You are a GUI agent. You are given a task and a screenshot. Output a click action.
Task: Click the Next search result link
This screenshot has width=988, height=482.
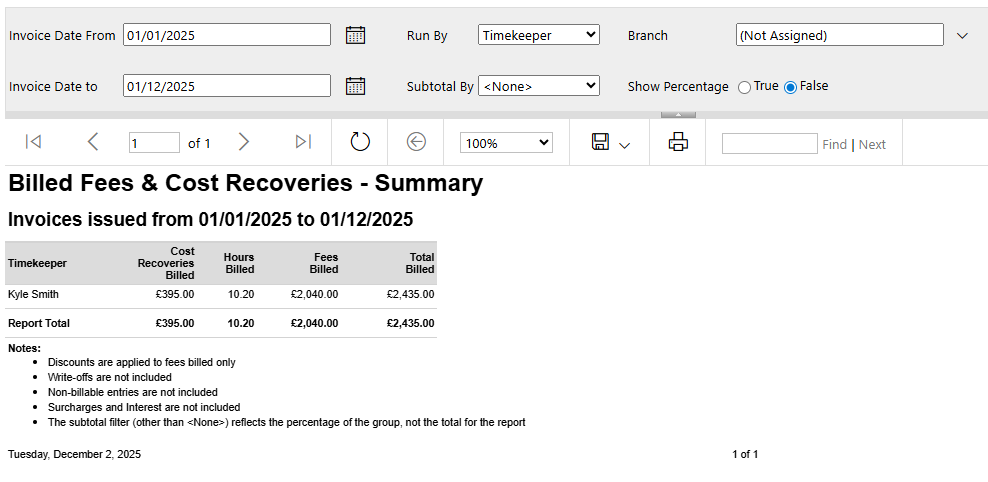[x=872, y=144]
